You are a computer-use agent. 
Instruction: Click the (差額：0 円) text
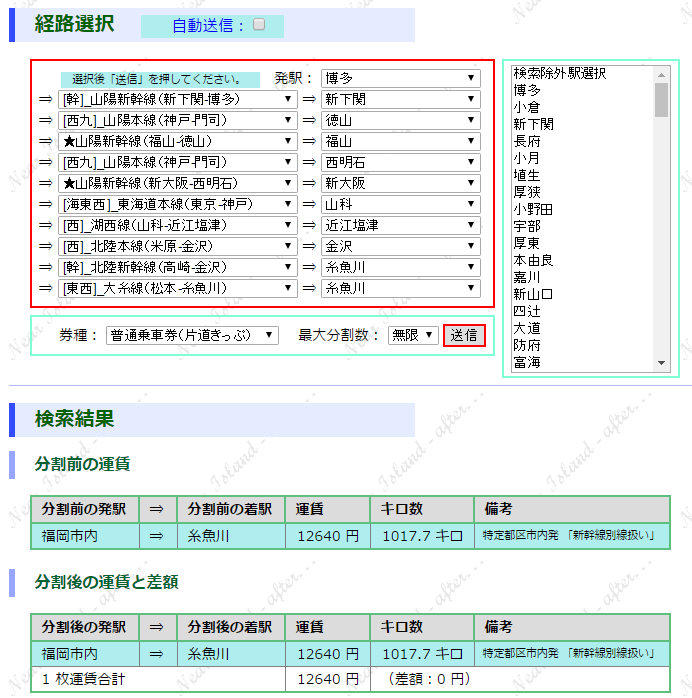point(429,679)
